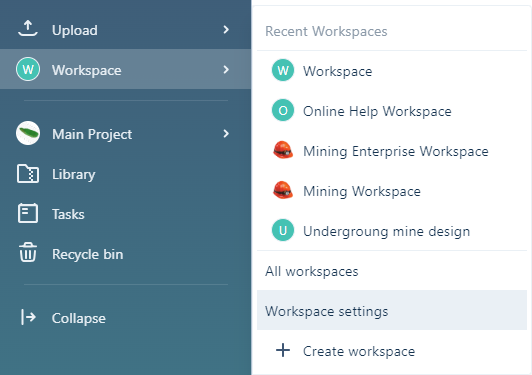Image resolution: width=532 pixels, height=375 pixels.
Task: Click the Tasks board icon
Action: (x=28, y=213)
